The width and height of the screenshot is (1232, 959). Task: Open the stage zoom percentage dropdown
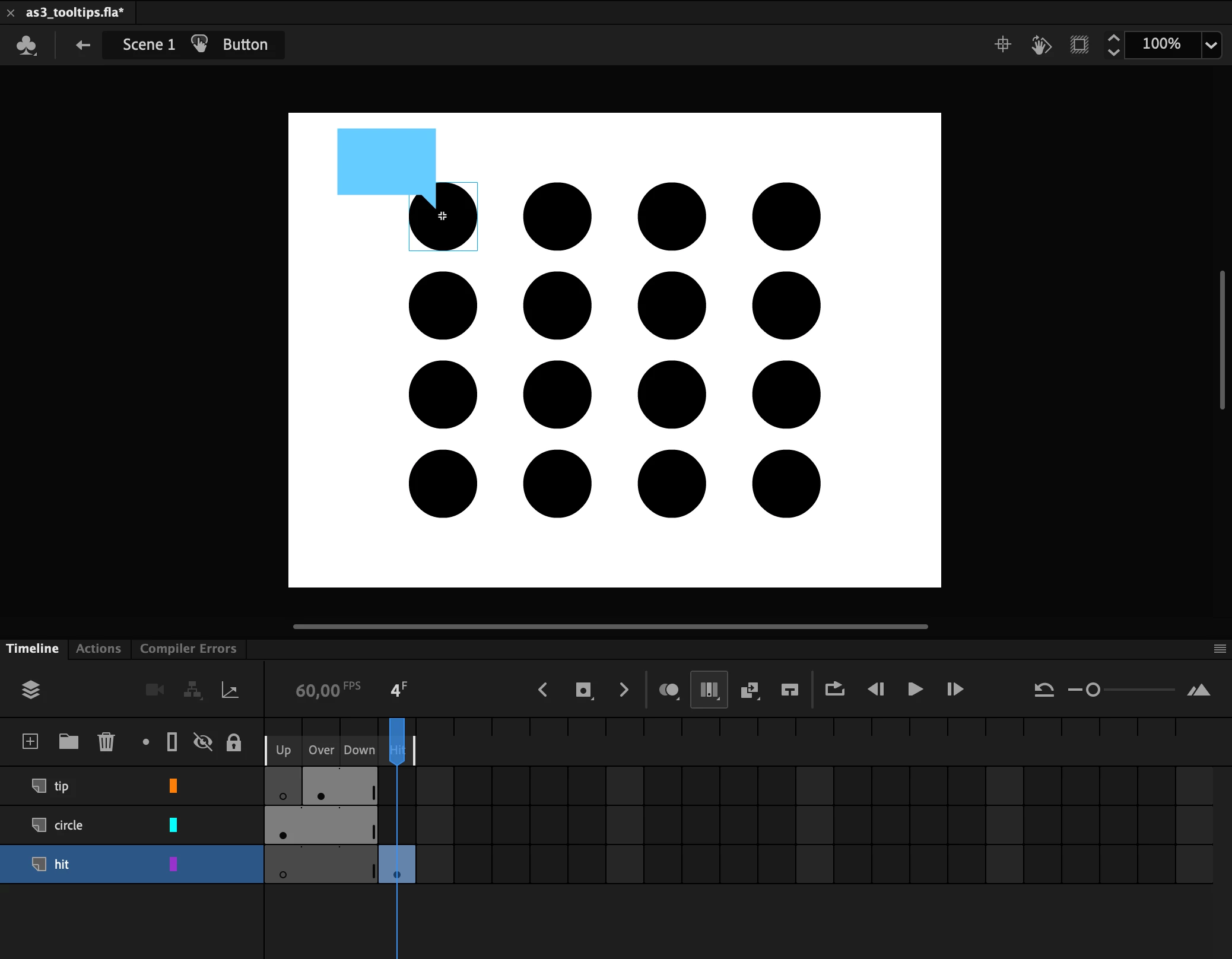coord(1211,45)
